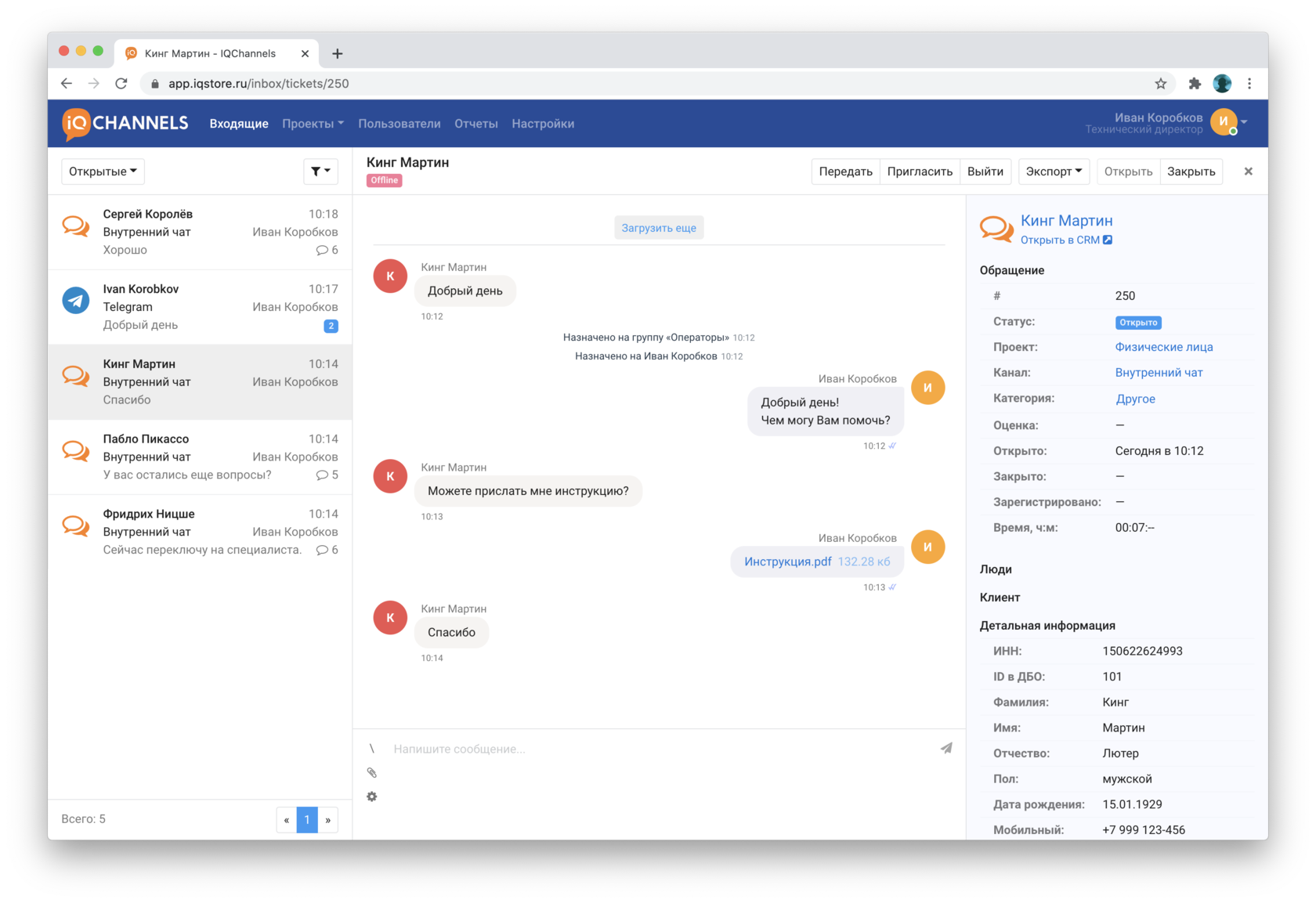Open Chrome three-dot menu

click(x=1249, y=84)
